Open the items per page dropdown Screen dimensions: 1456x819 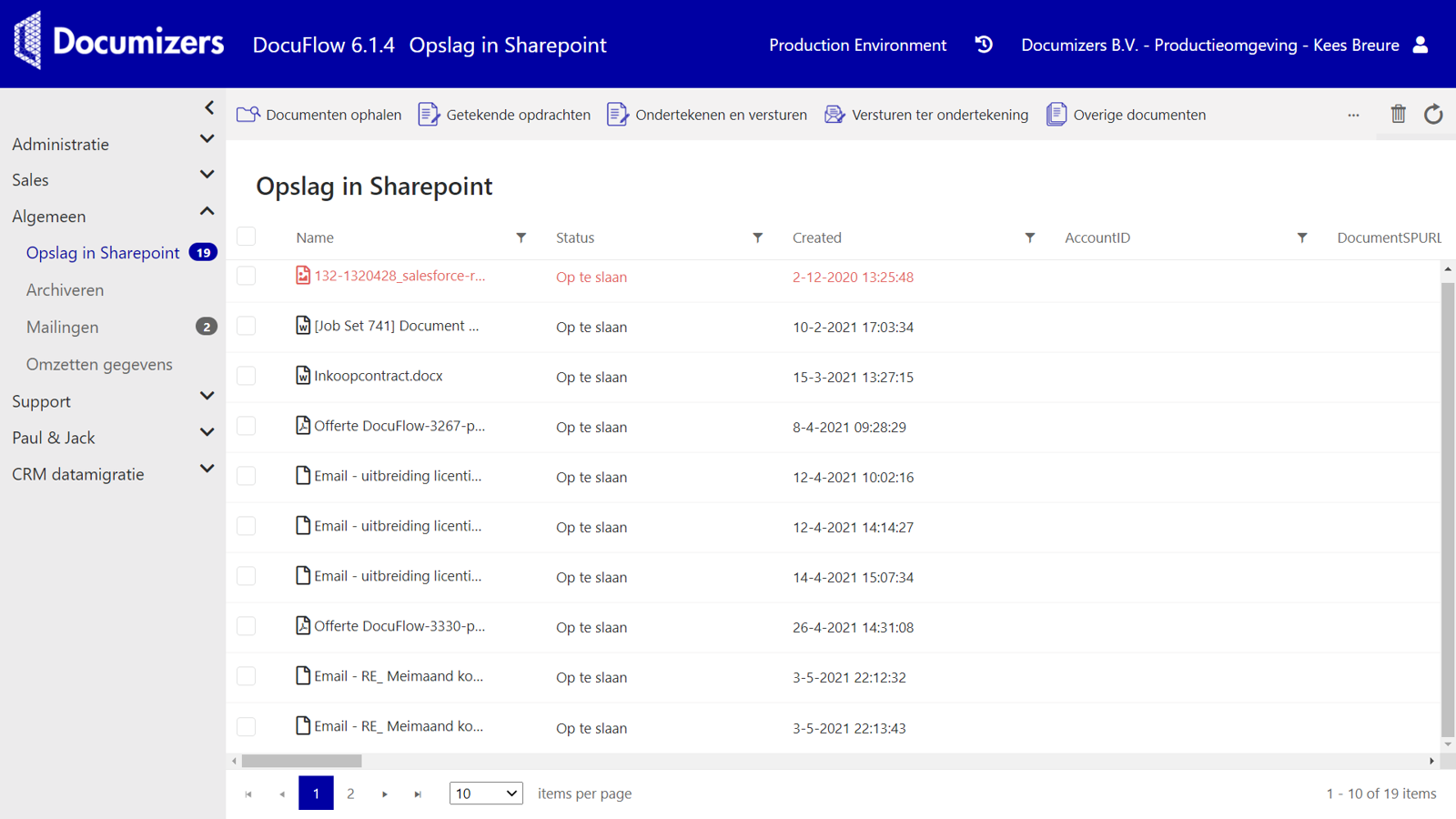486,793
